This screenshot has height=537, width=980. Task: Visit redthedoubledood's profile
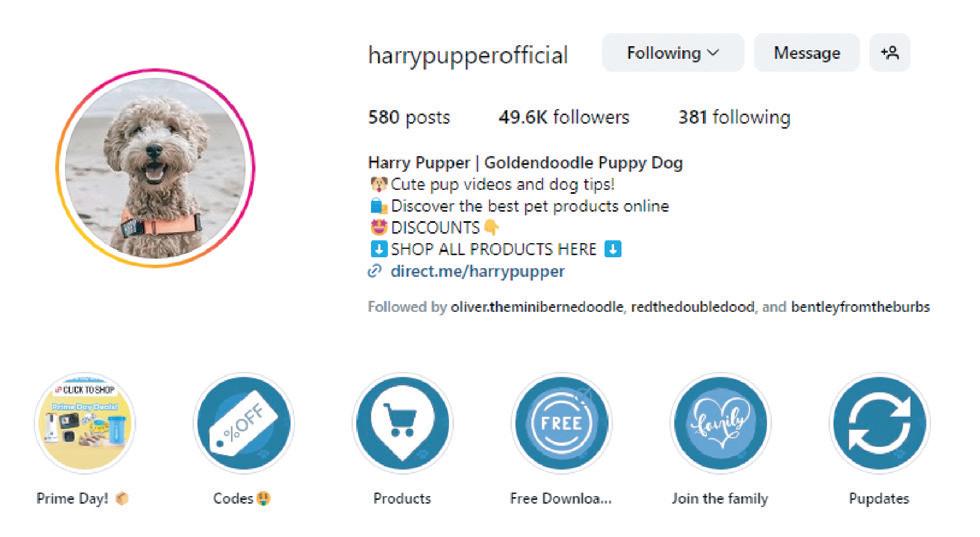click(692, 307)
